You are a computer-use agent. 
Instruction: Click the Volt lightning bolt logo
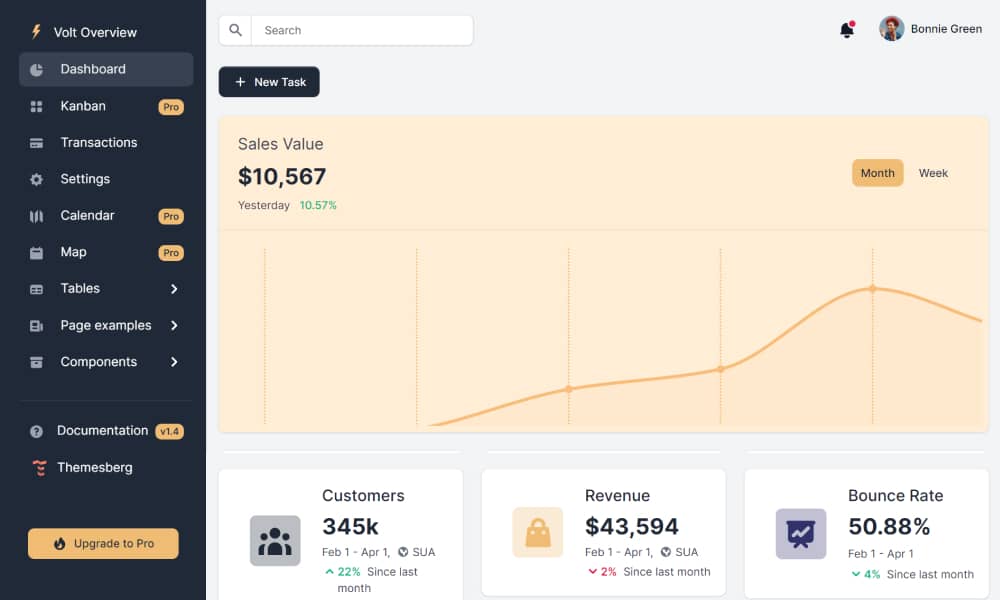(x=37, y=32)
